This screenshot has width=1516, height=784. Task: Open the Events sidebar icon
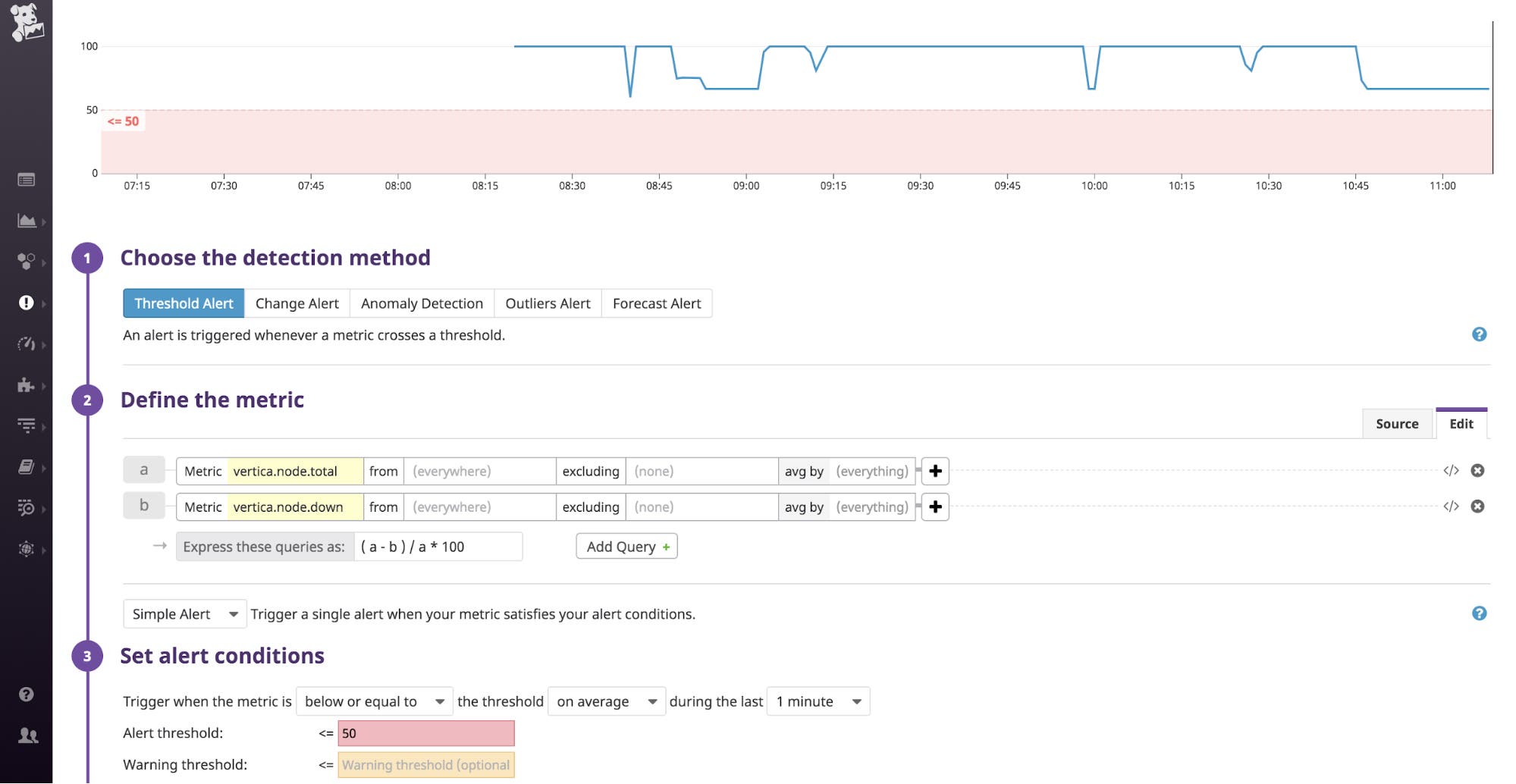click(x=27, y=180)
